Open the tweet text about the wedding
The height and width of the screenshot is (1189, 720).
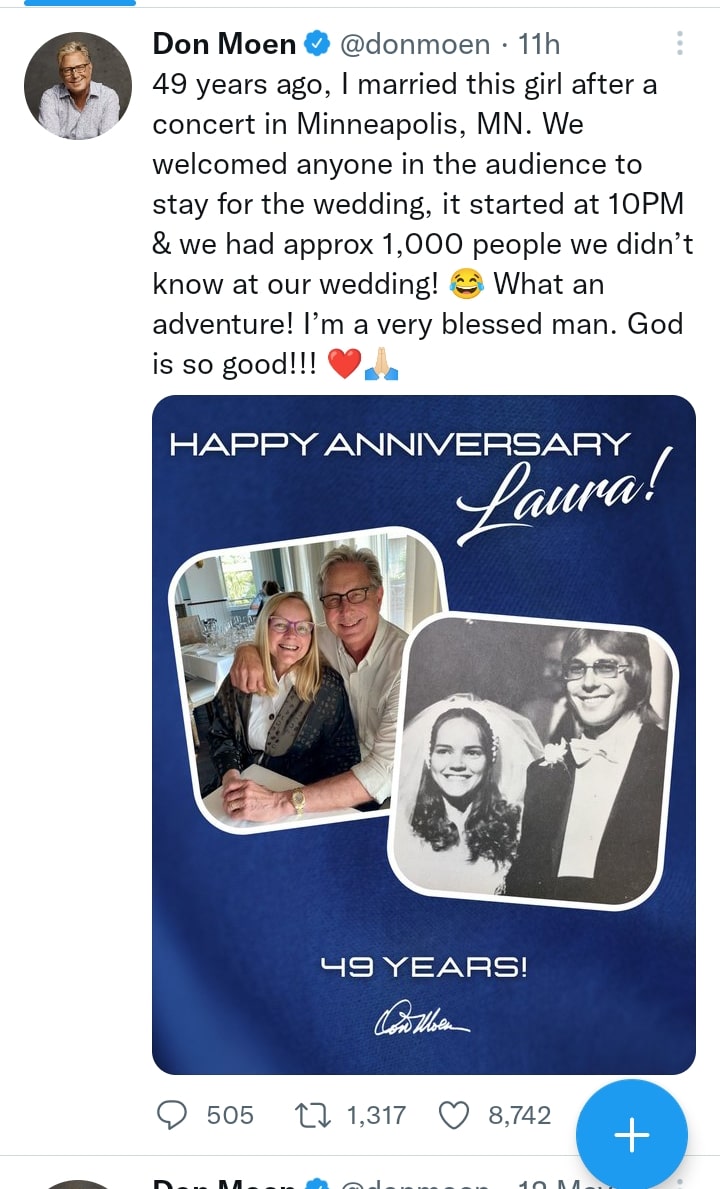(420, 224)
